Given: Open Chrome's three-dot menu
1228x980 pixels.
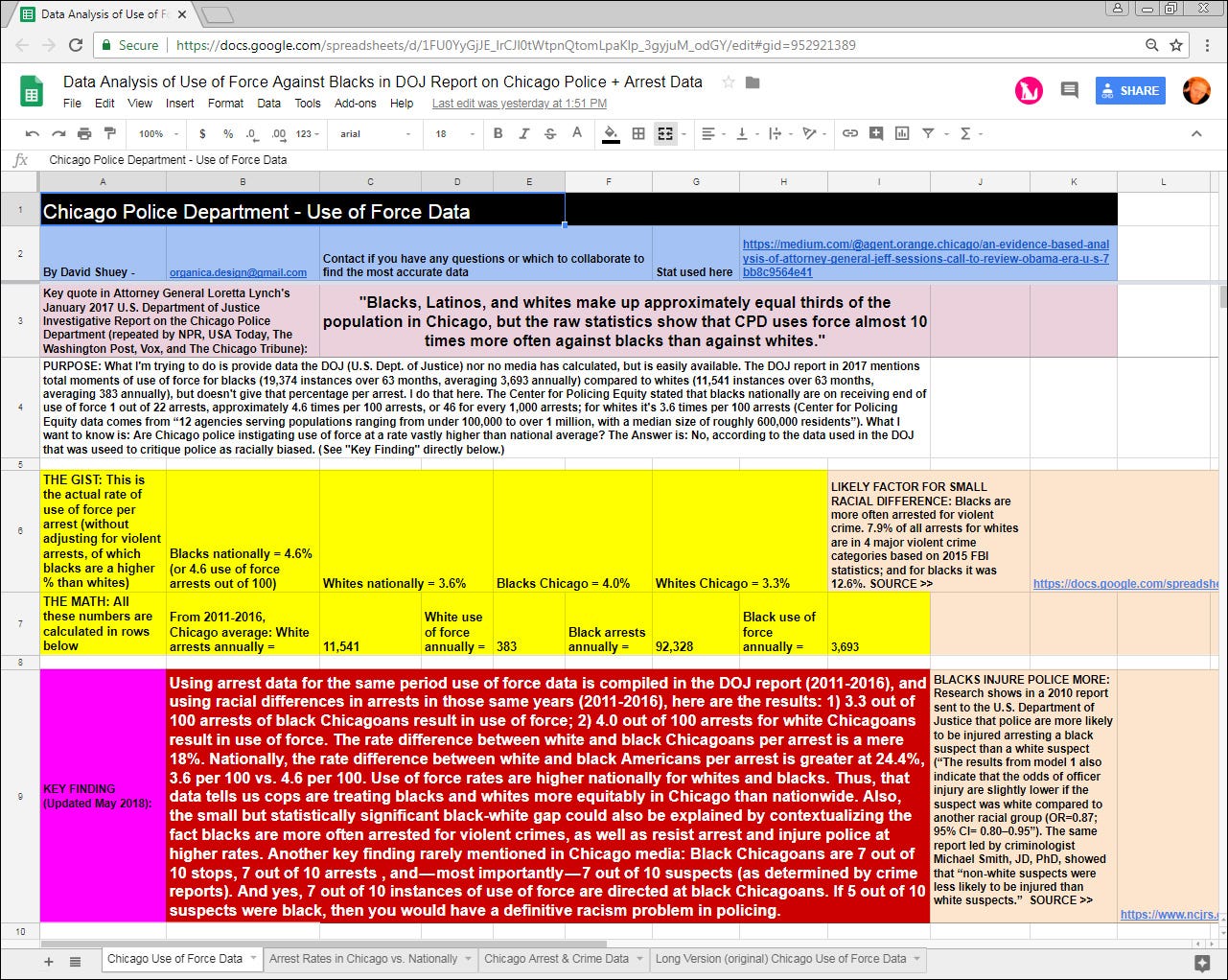Looking at the screenshot, I should [x=1208, y=45].
